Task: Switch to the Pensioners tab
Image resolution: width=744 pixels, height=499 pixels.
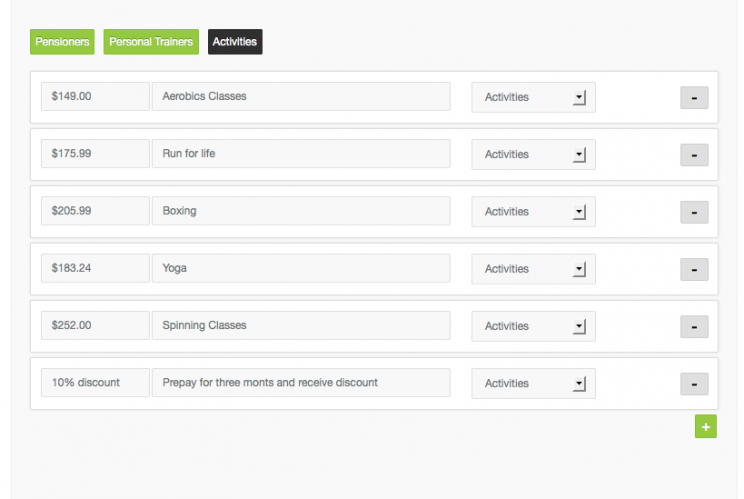Action: (62, 42)
